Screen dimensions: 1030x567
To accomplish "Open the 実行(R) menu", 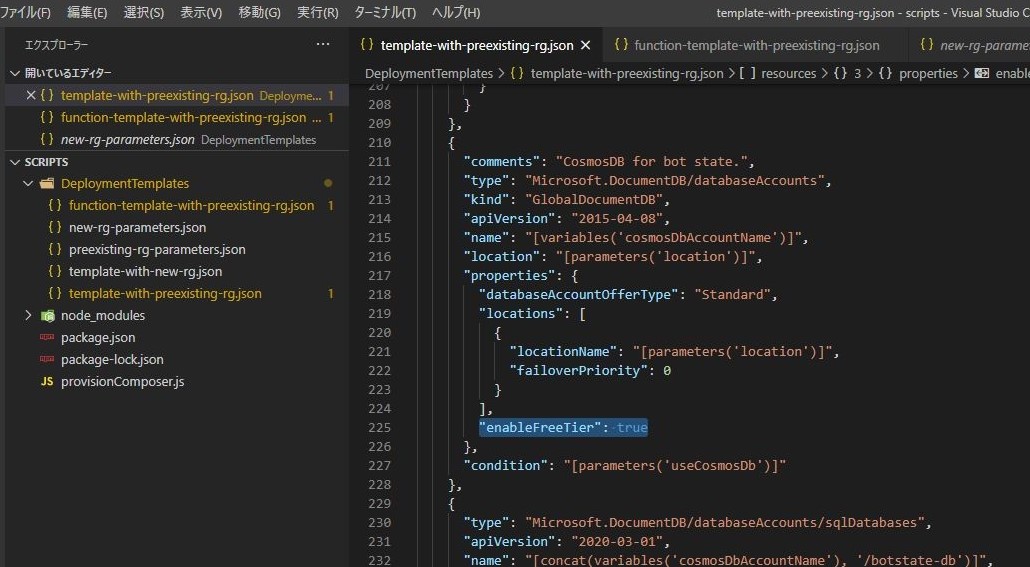I will click(x=317, y=12).
